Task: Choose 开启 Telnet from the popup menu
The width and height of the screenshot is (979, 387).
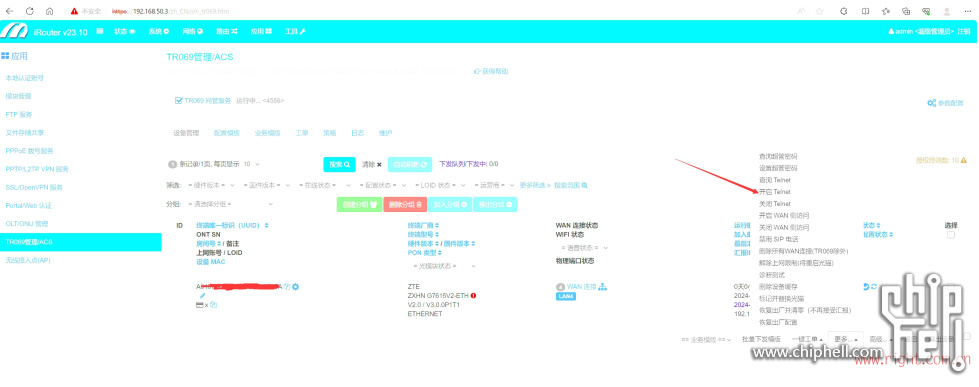Action: pyautogui.click(x=774, y=192)
